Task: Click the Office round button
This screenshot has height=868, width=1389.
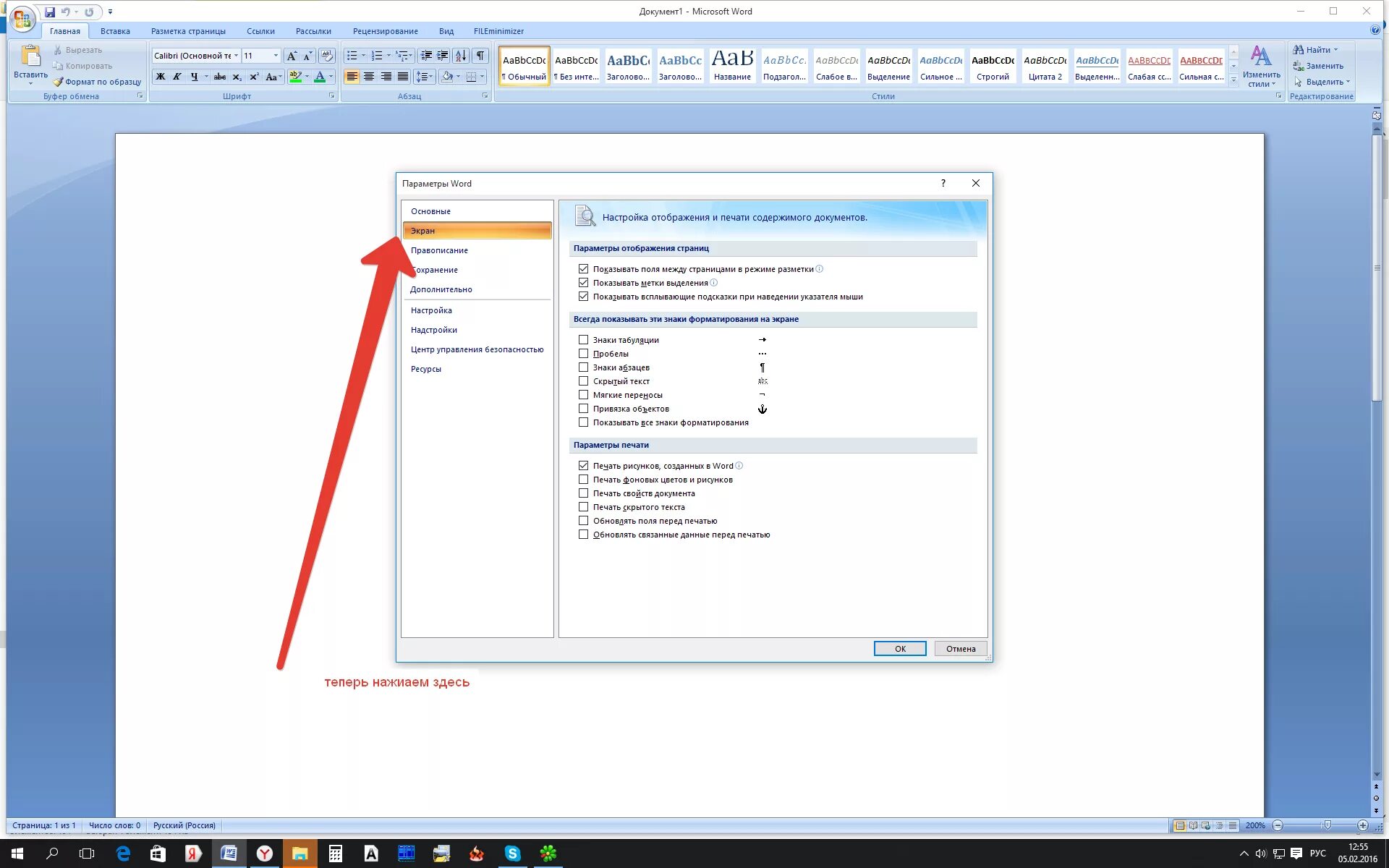Action: pyautogui.click(x=22, y=17)
